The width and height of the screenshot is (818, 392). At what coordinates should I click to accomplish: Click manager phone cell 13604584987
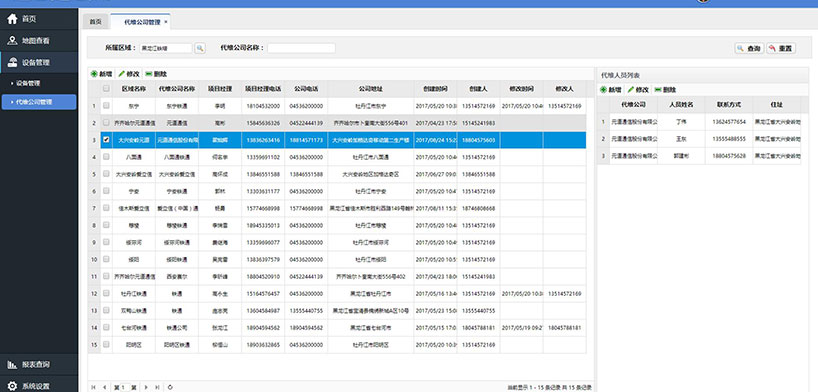pos(263,311)
